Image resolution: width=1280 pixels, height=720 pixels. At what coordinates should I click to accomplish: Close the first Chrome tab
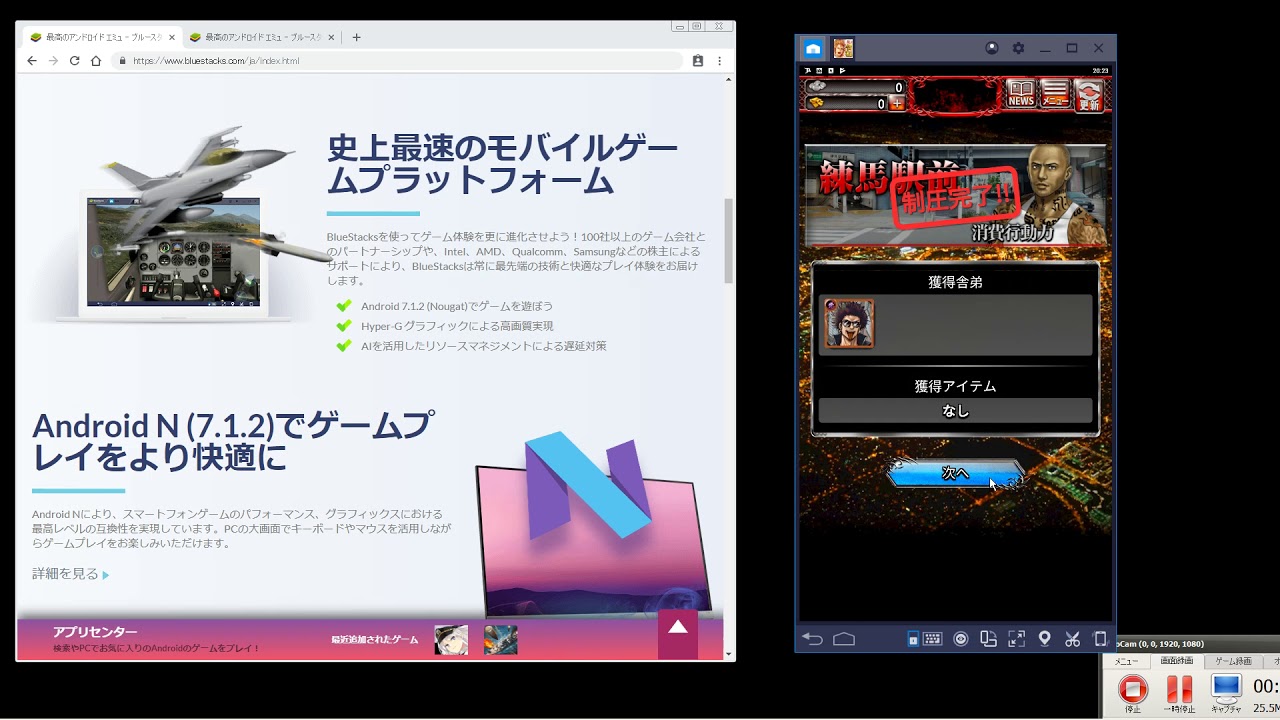coord(172,37)
